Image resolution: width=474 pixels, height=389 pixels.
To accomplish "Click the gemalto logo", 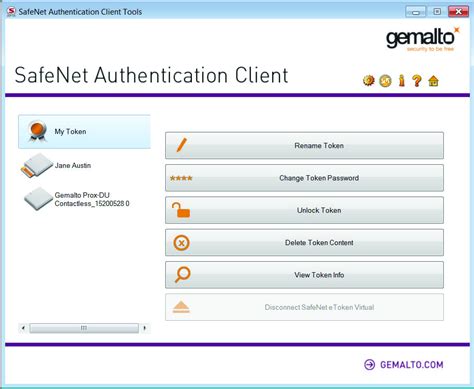I will (x=423, y=39).
